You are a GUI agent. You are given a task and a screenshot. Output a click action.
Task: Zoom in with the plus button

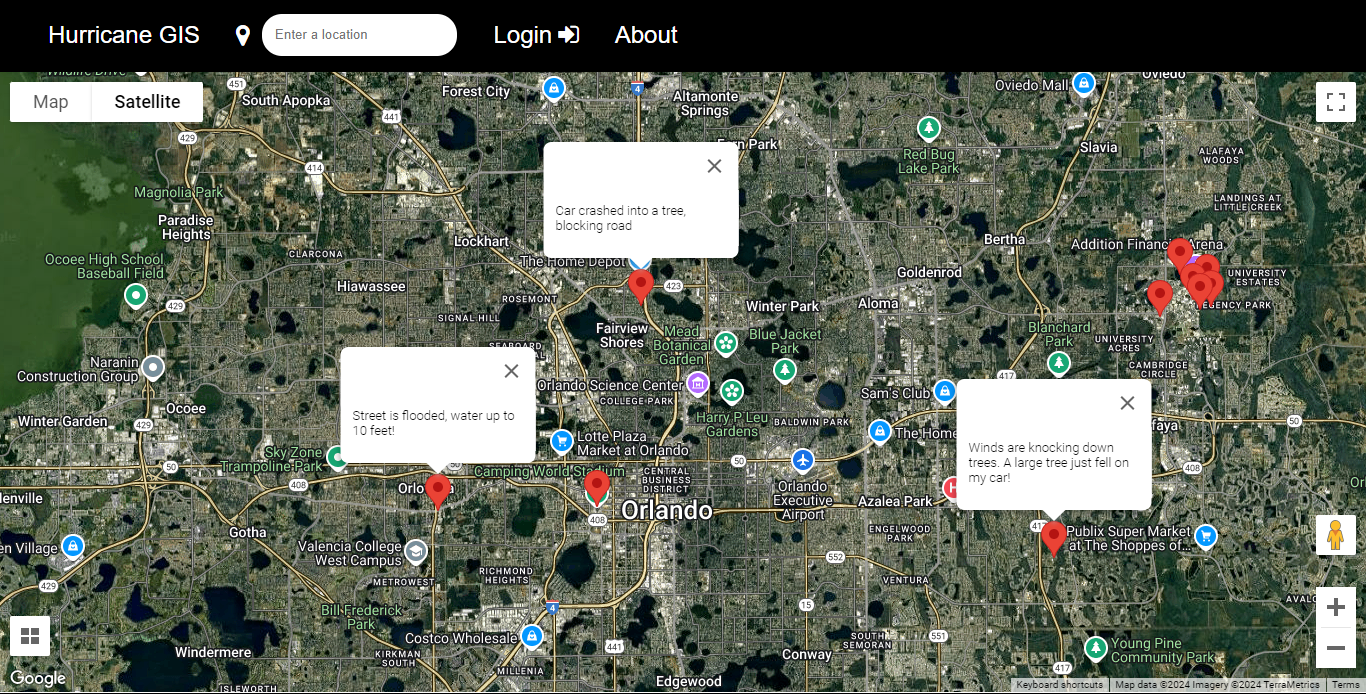tap(1335, 608)
